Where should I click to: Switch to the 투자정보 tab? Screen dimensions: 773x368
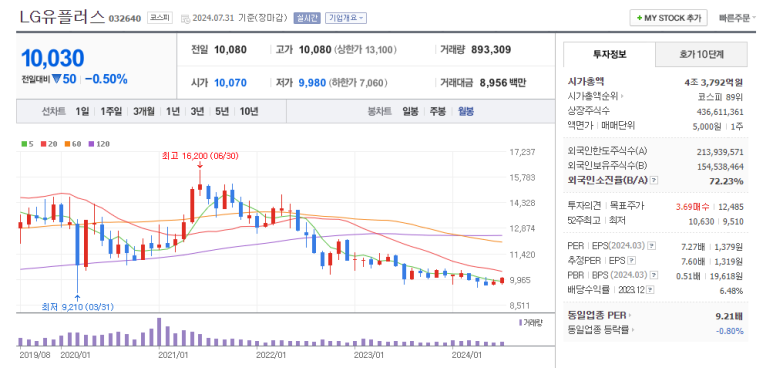pos(609,54)
